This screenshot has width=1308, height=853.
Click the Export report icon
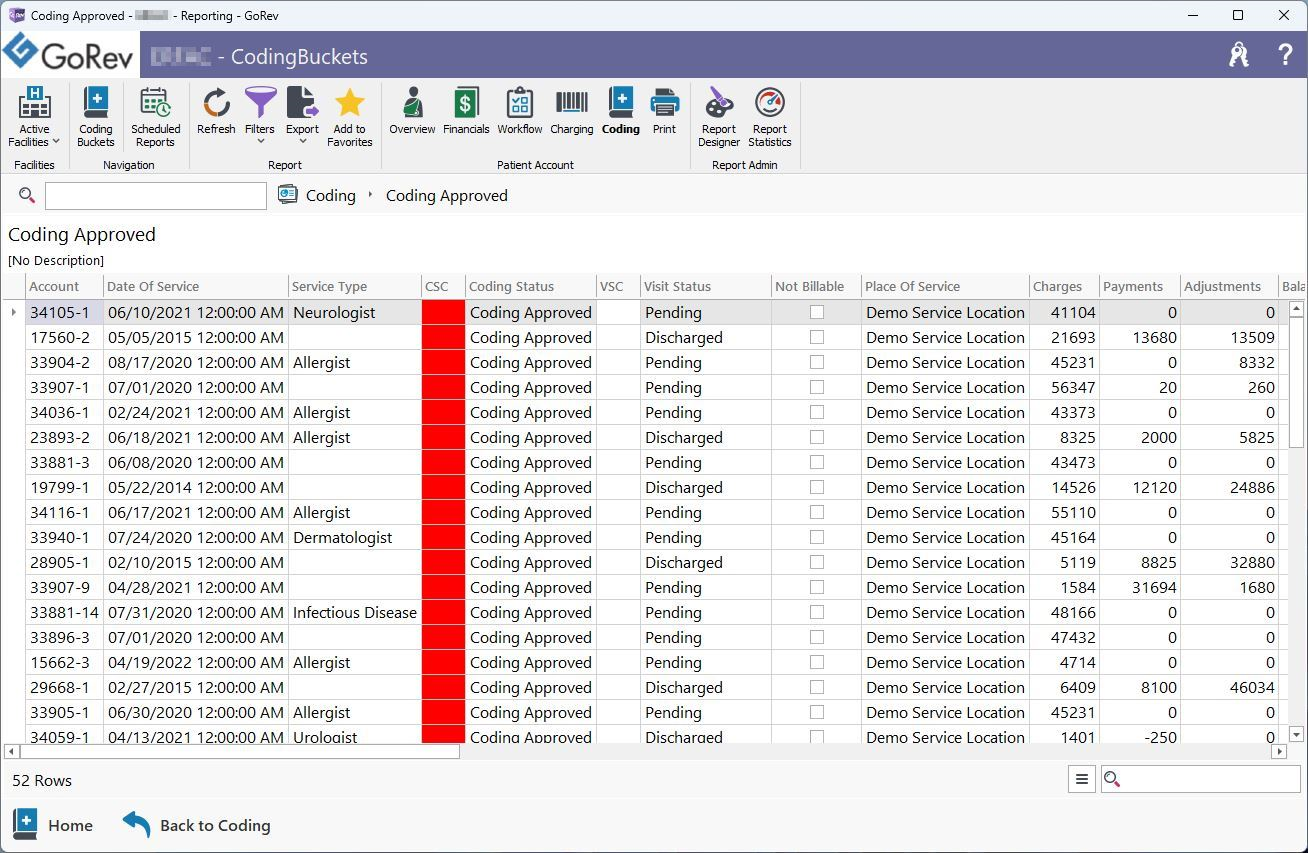(302, 103)
